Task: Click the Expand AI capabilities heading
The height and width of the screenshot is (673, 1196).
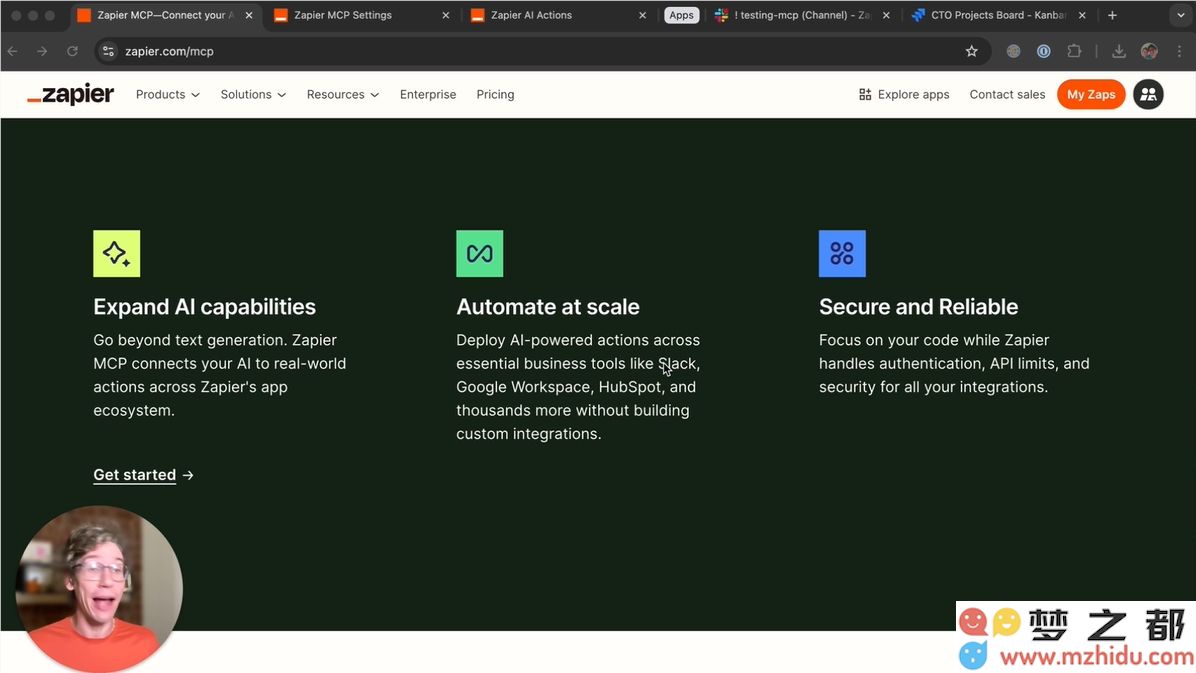Action: pos(204,307)
